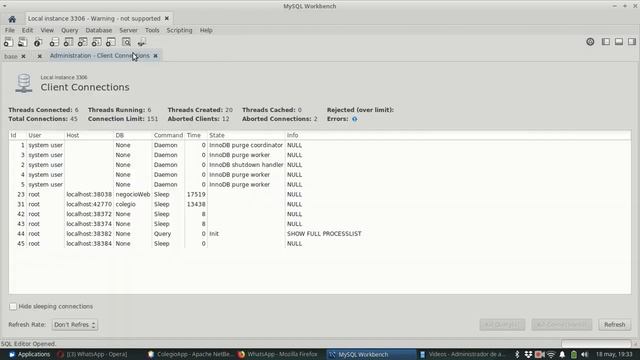Switch to ColegioApp - Apache NetBeans window

pyautogui.click(x=190, y=354)
